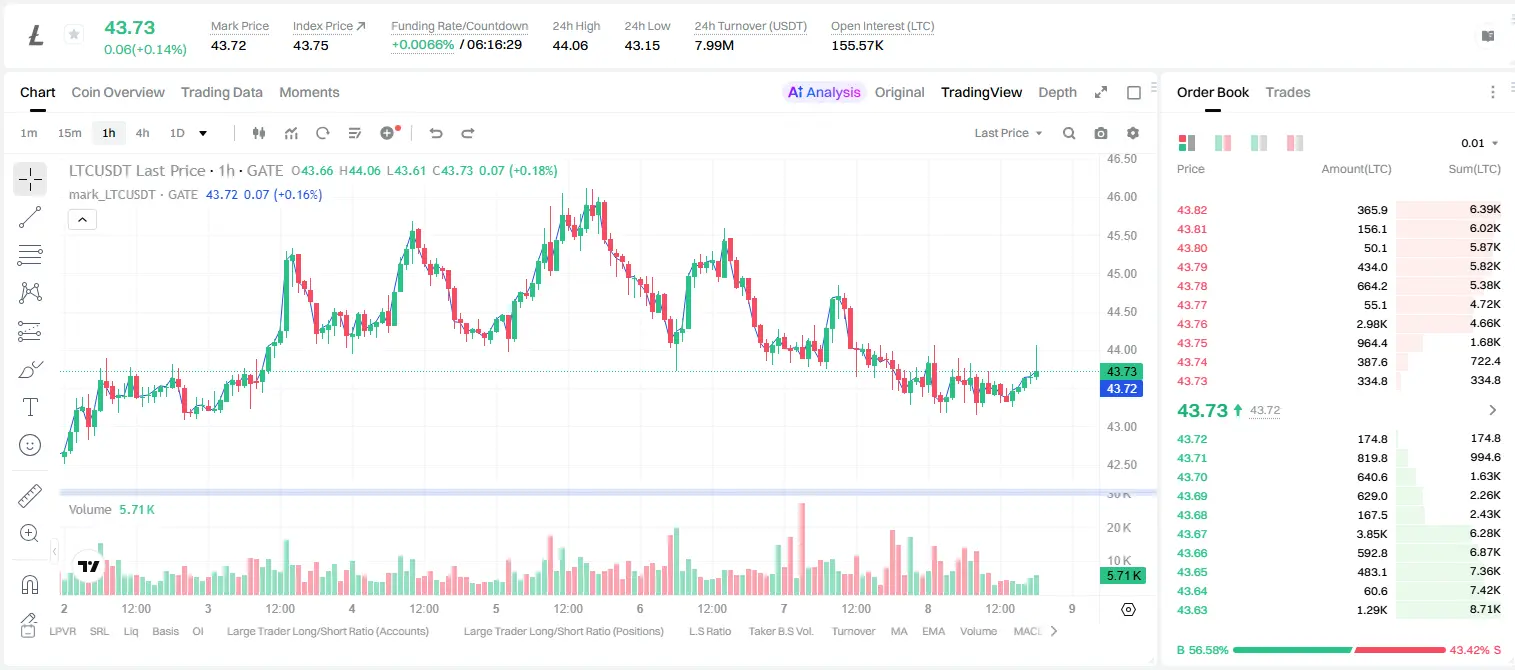Change order book precision 0.01 dropdown
The image size is (1515, 670).
click(x=1480, y=143)
